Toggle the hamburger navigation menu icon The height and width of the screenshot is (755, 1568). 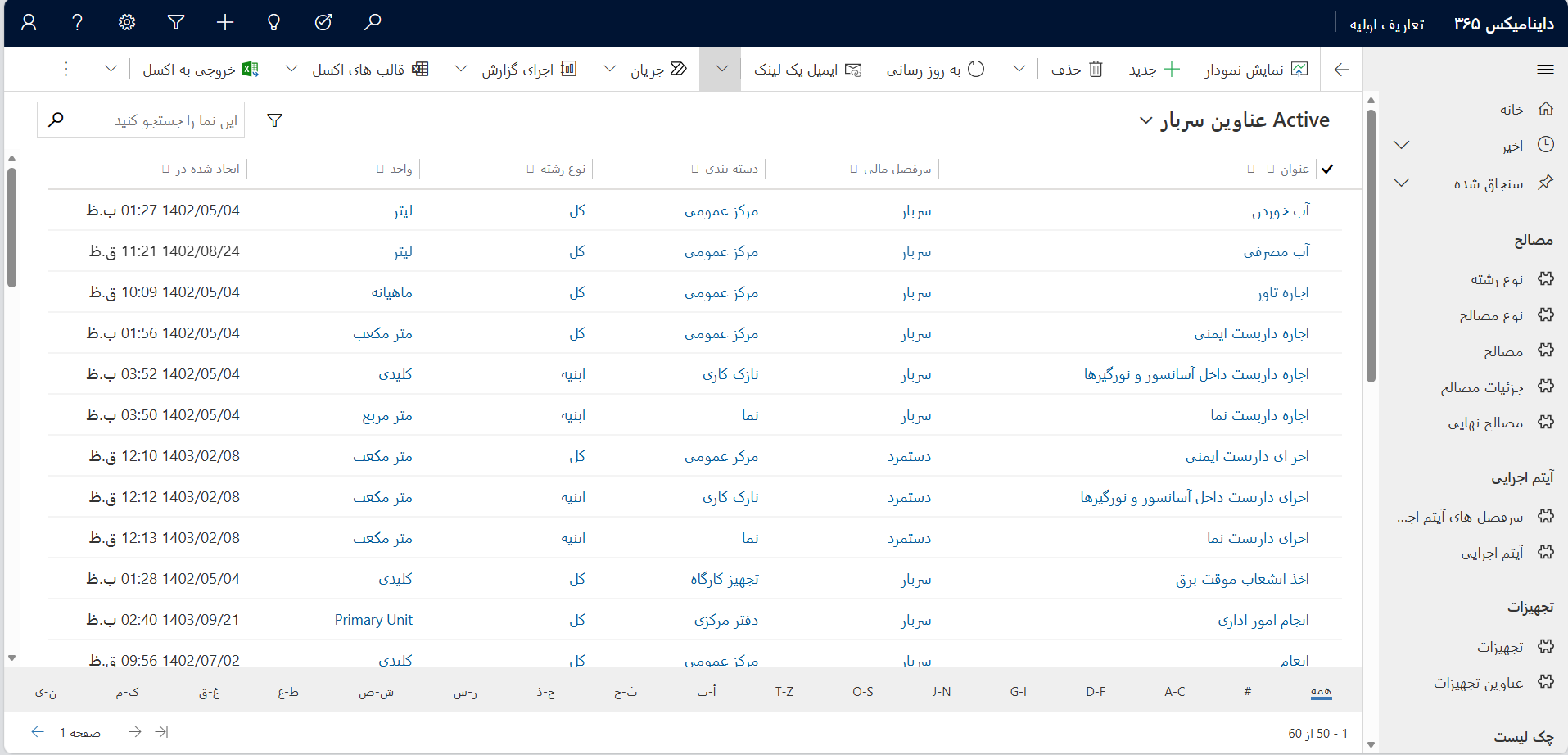pyautogui.click(x=1545, y=70)
